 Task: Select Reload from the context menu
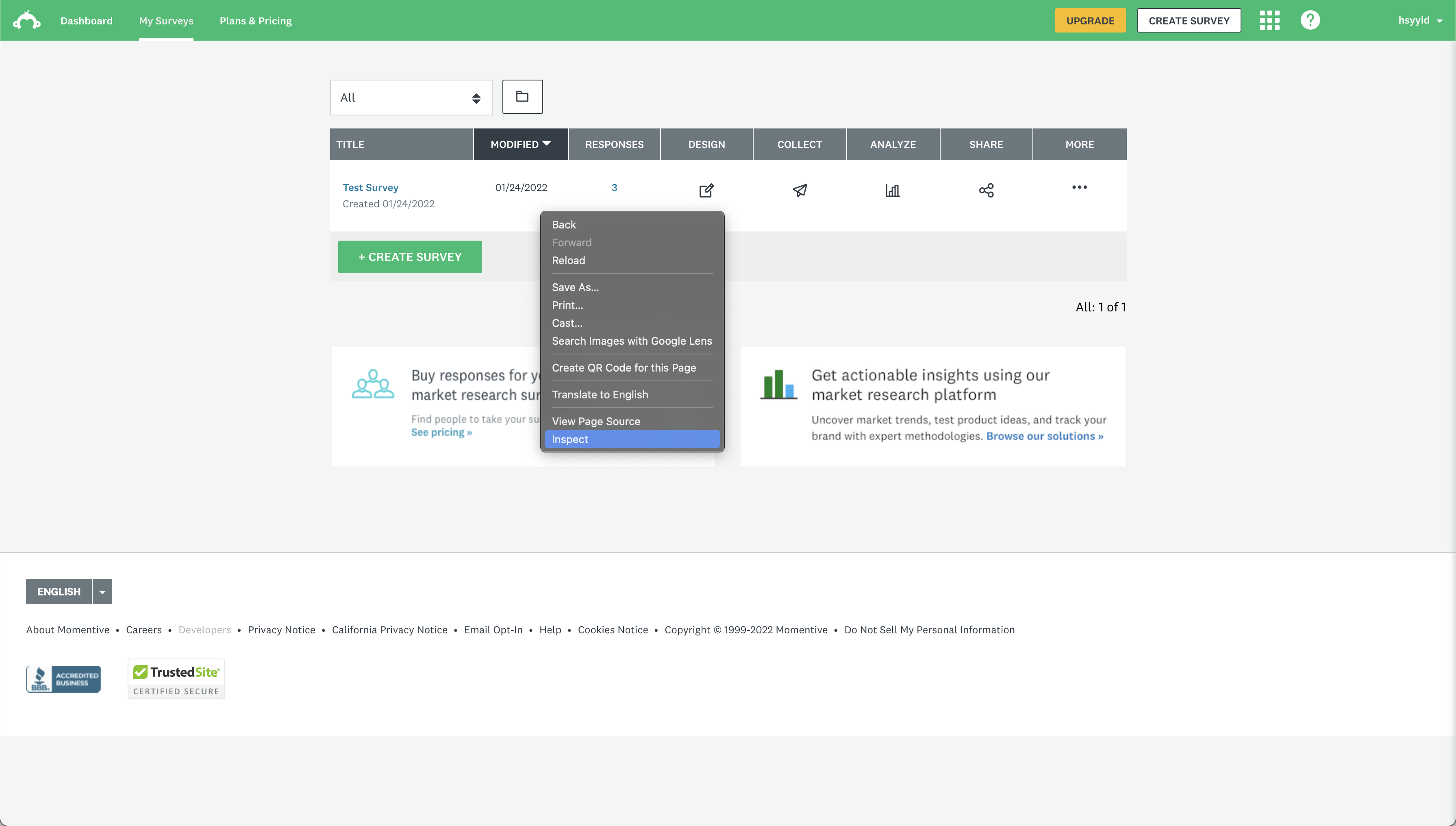click(x=568, y=261)
